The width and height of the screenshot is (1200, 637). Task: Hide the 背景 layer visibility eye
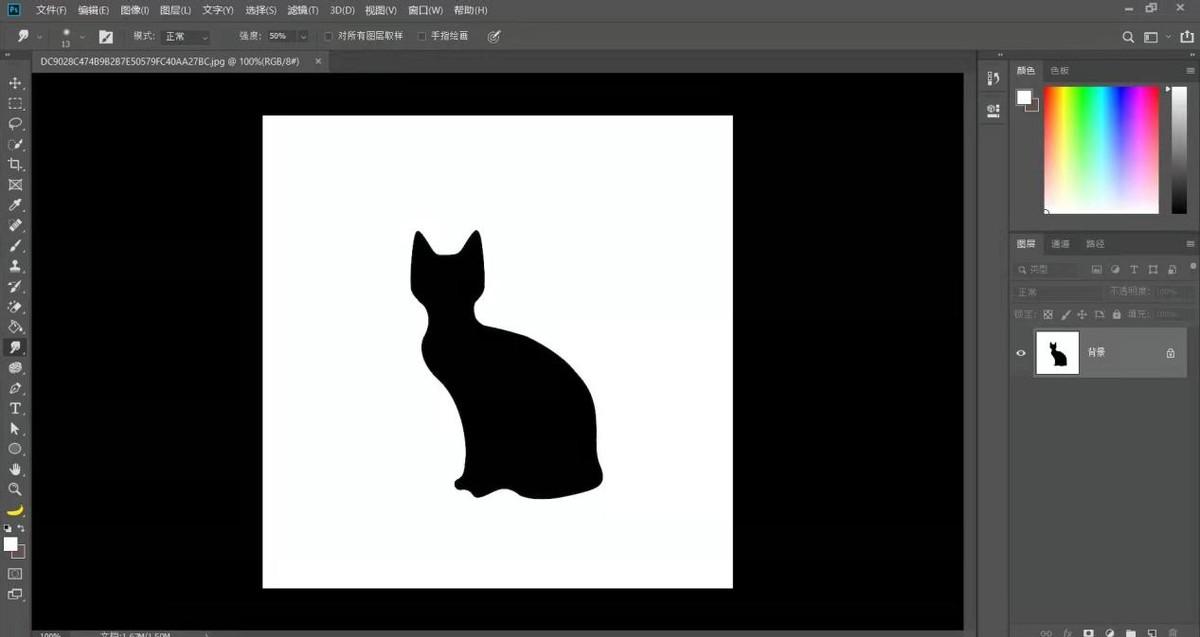coord(1021,353)
